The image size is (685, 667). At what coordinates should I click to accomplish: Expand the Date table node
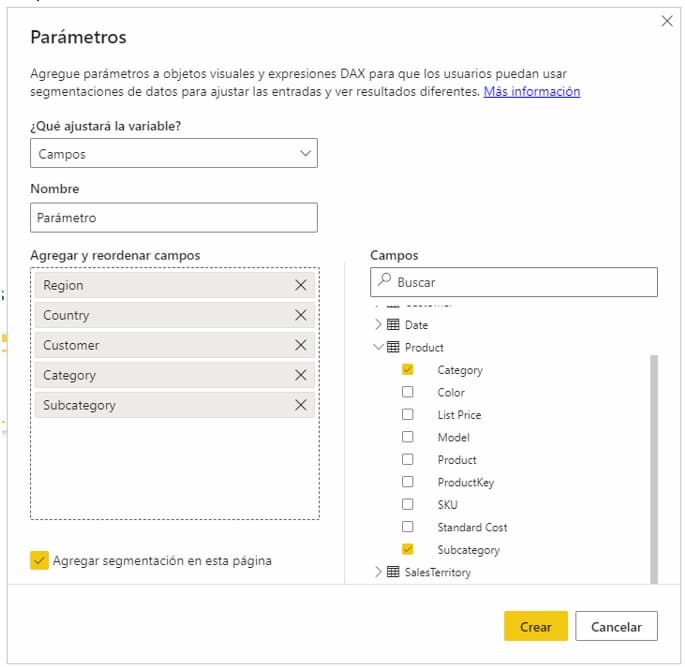tap(378, 325)
